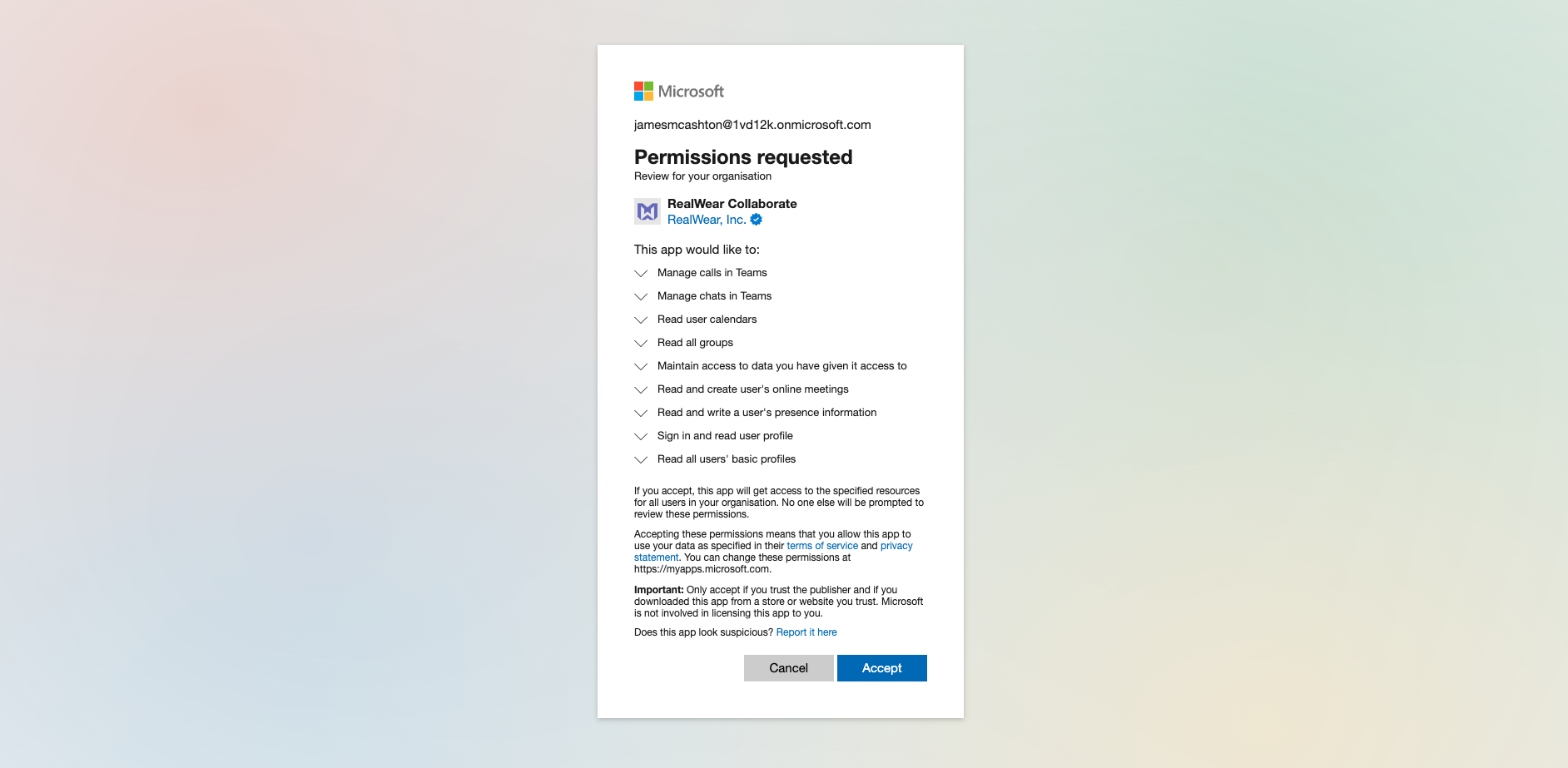Click the Permissions requested heading
This screenshot has height=768, width=1568.
[743, 157]
